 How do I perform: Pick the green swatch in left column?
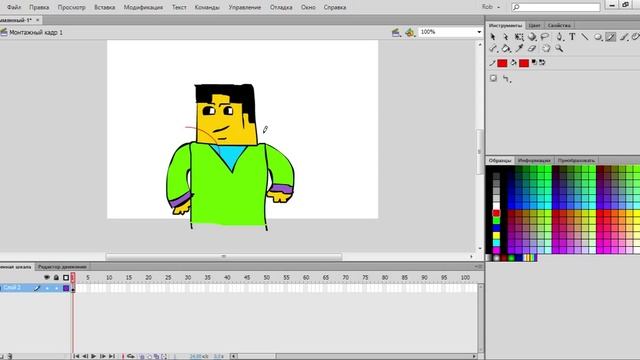tap(496, 221)
